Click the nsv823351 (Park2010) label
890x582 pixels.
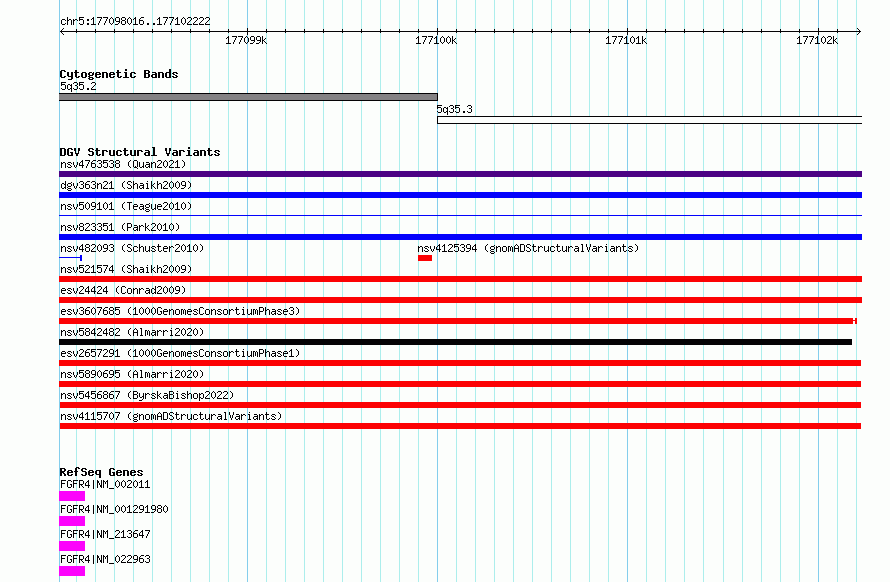point(120,227)
